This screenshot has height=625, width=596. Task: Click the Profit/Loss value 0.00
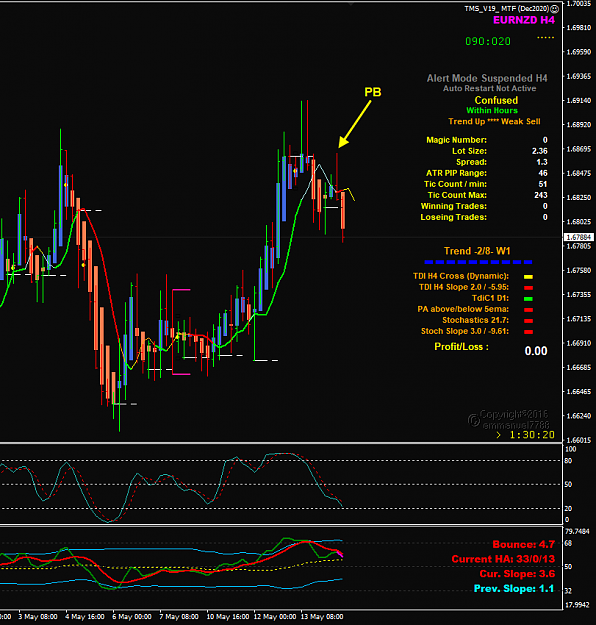coord(536,351)
